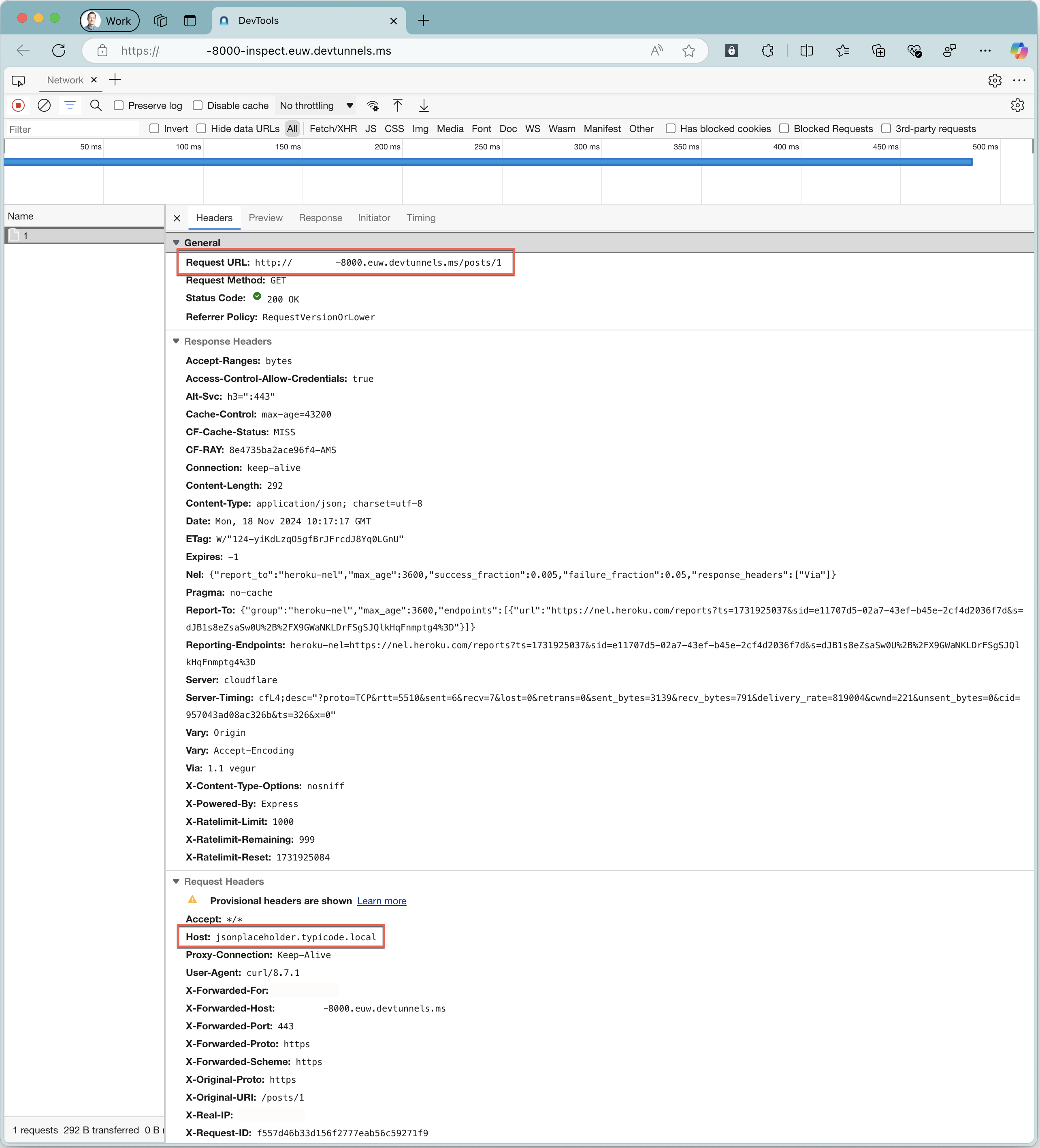This screenshot has height=1148, width=1040.
Task: Open the Timing tab
Action: [421, 217]
